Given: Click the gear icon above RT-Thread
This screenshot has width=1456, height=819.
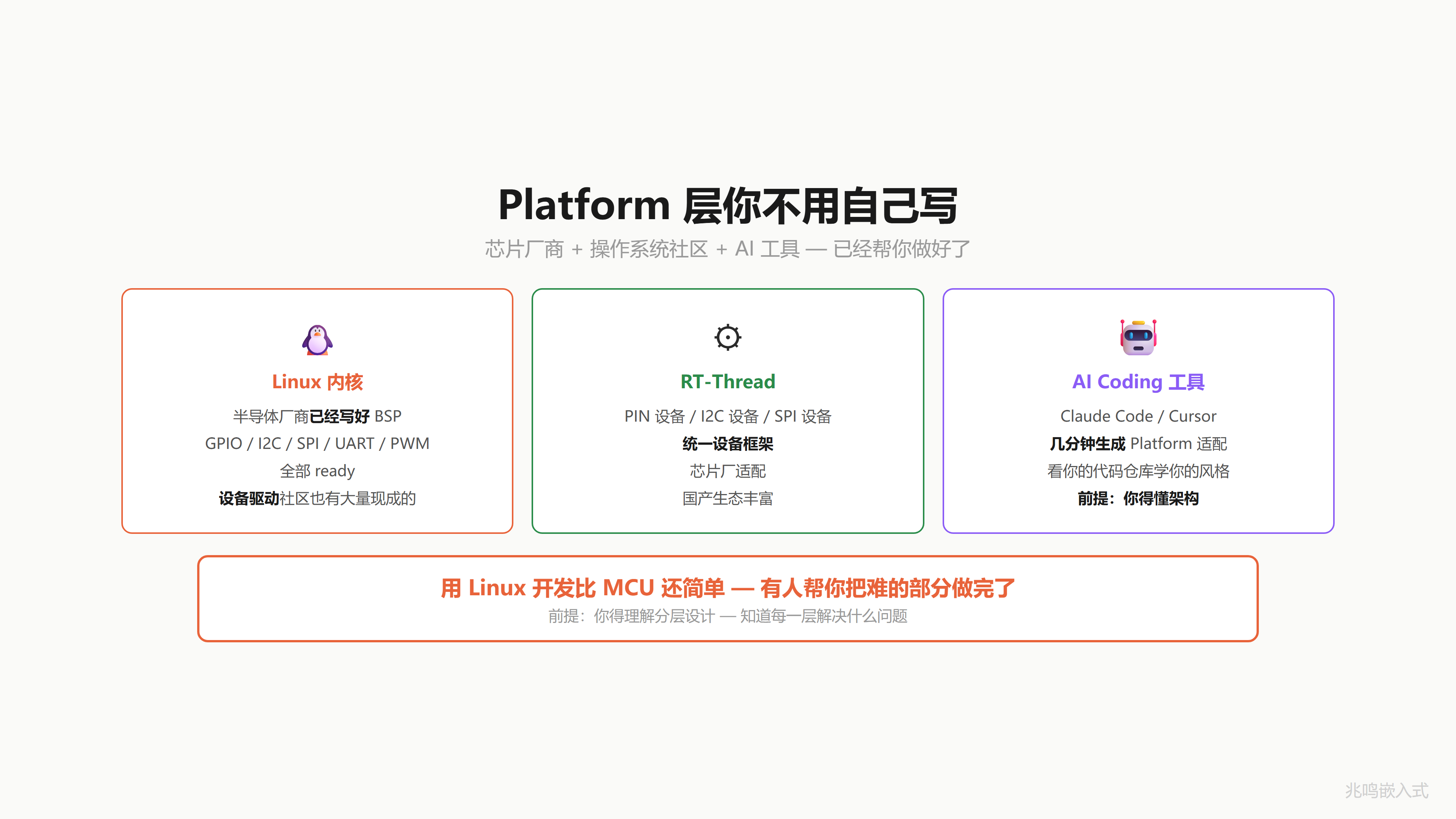Looking at the screenshot, I should click(x=728, y=337).
